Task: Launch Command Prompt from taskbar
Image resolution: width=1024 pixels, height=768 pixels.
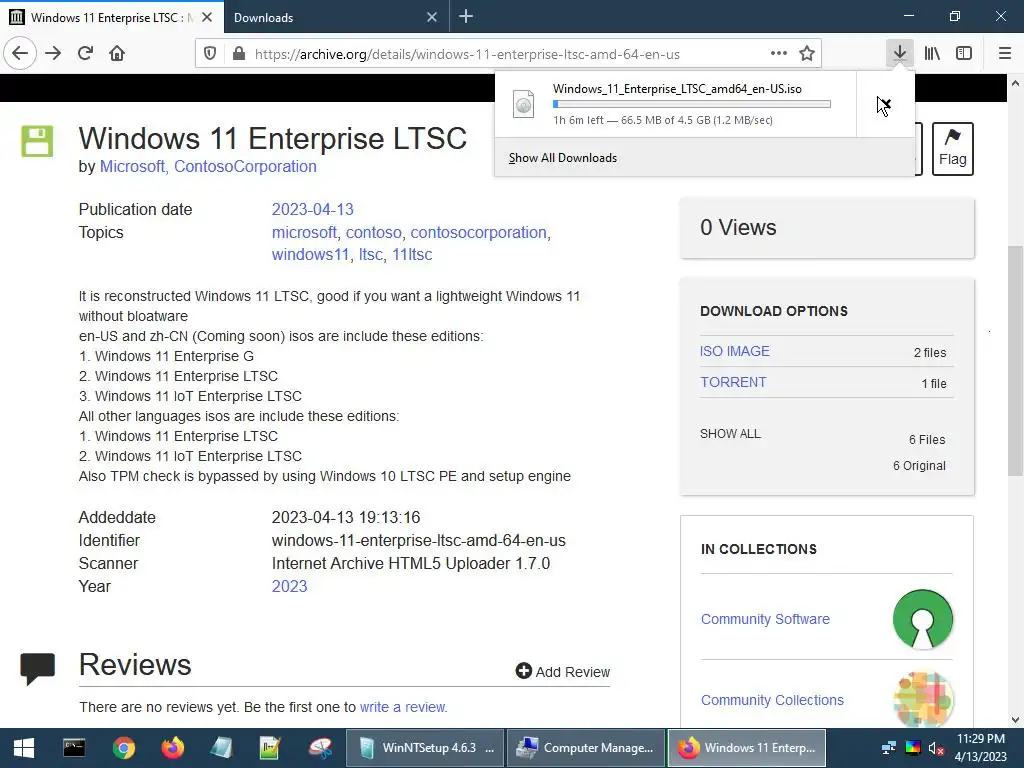Action: (74, 748)
